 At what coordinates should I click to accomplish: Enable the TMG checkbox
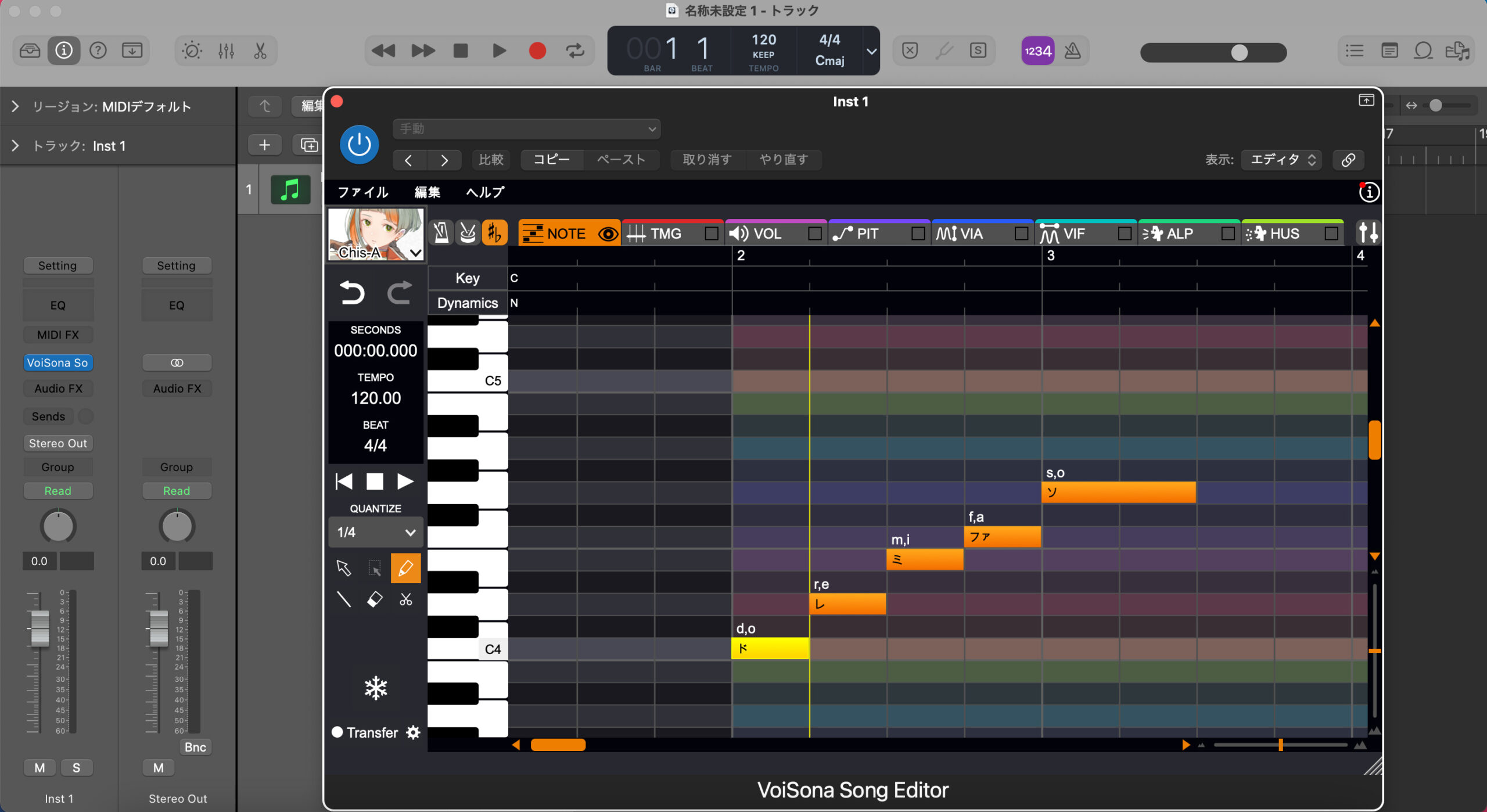click(x=711, y=233)
